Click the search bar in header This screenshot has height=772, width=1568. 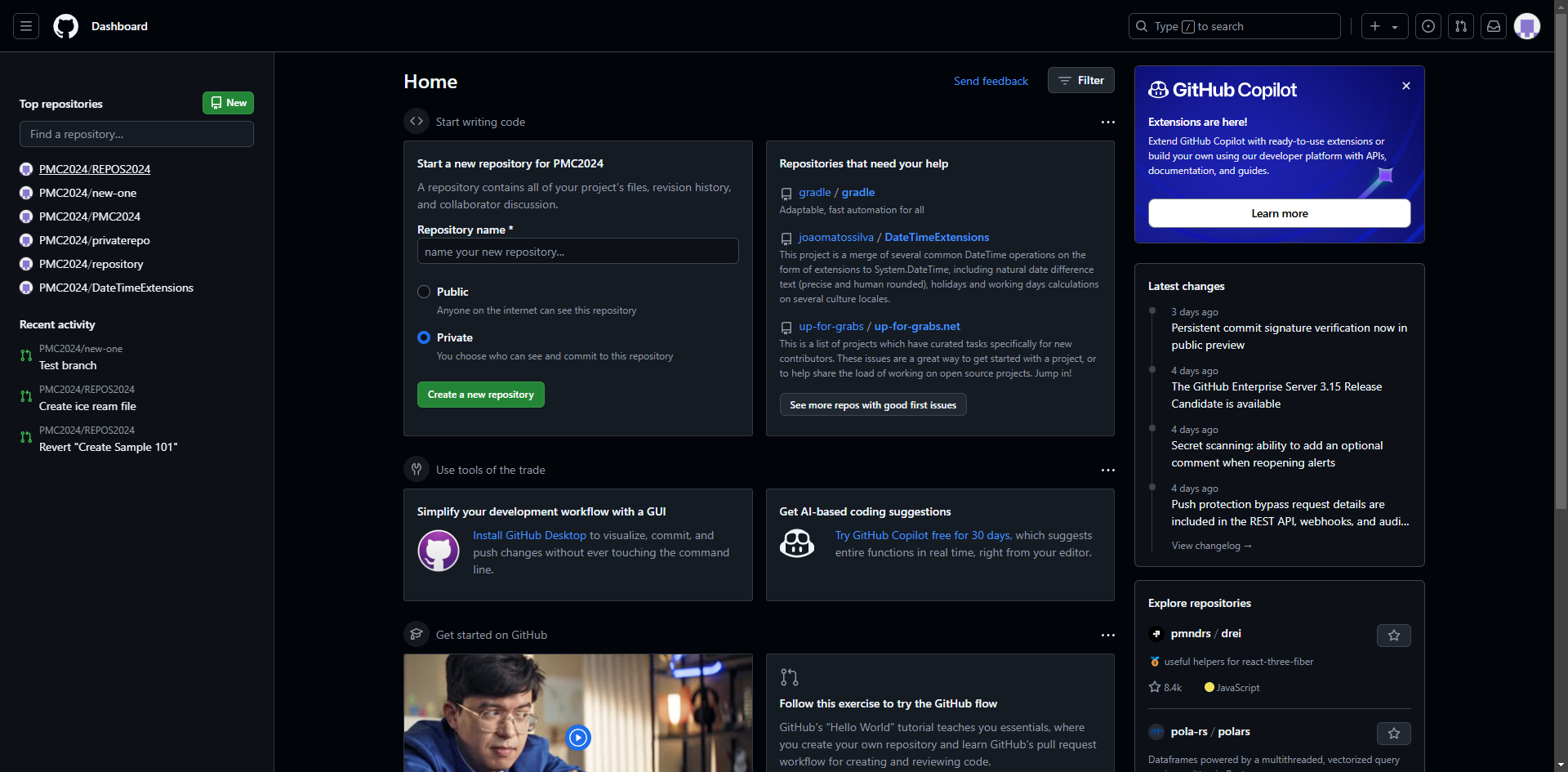(1235, 26)
